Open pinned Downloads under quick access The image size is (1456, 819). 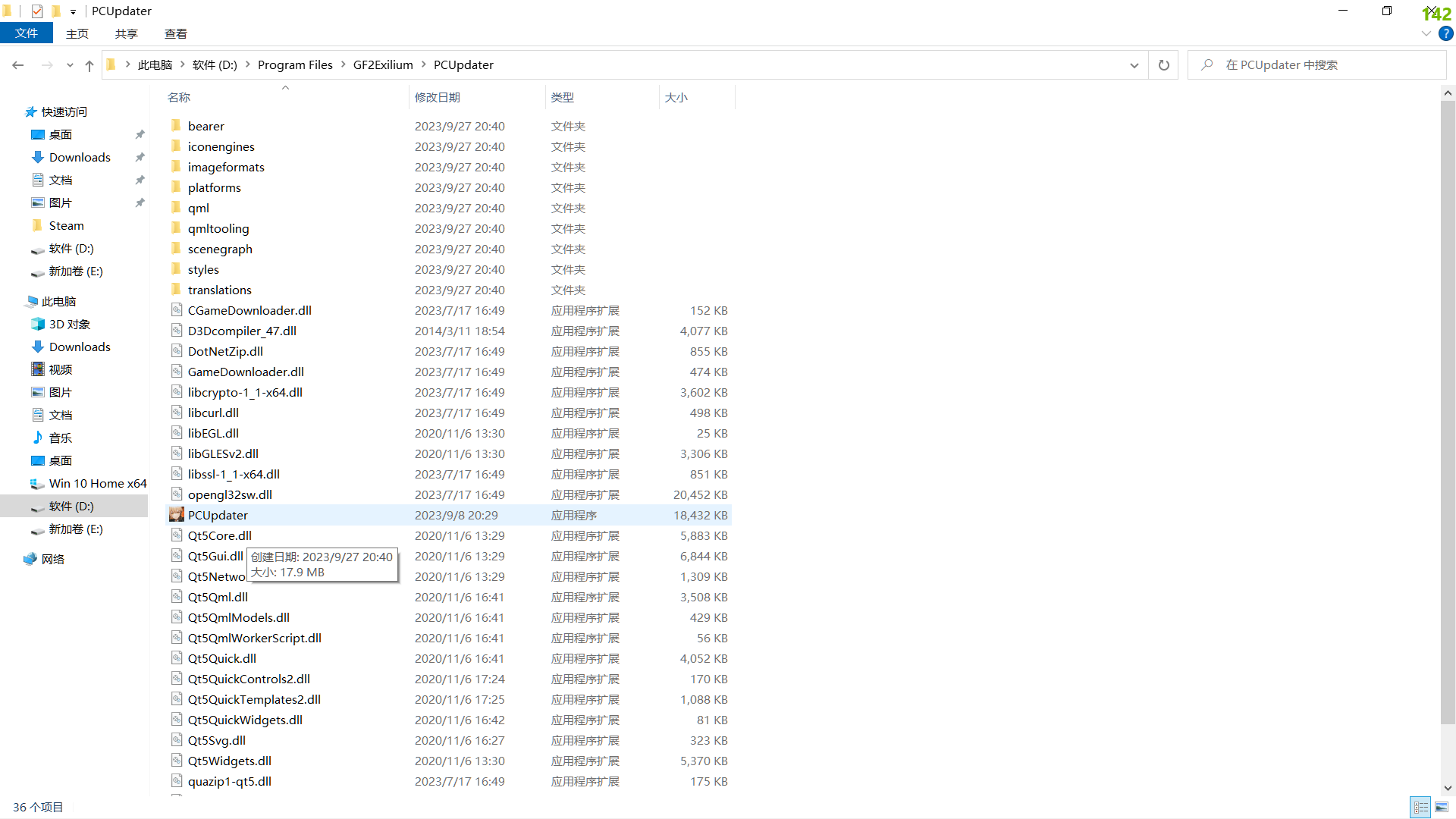(80, 158)
